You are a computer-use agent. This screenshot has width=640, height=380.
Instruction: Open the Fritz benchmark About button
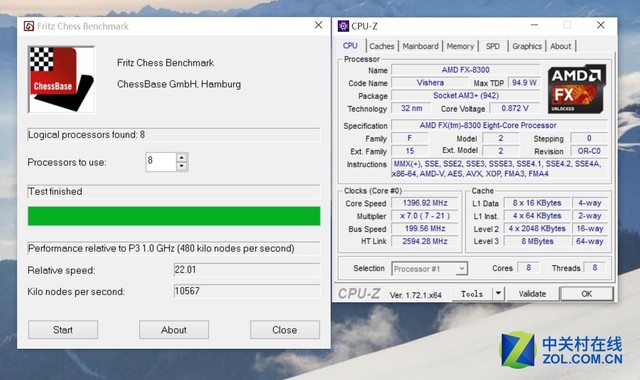[x=174, y=330]
